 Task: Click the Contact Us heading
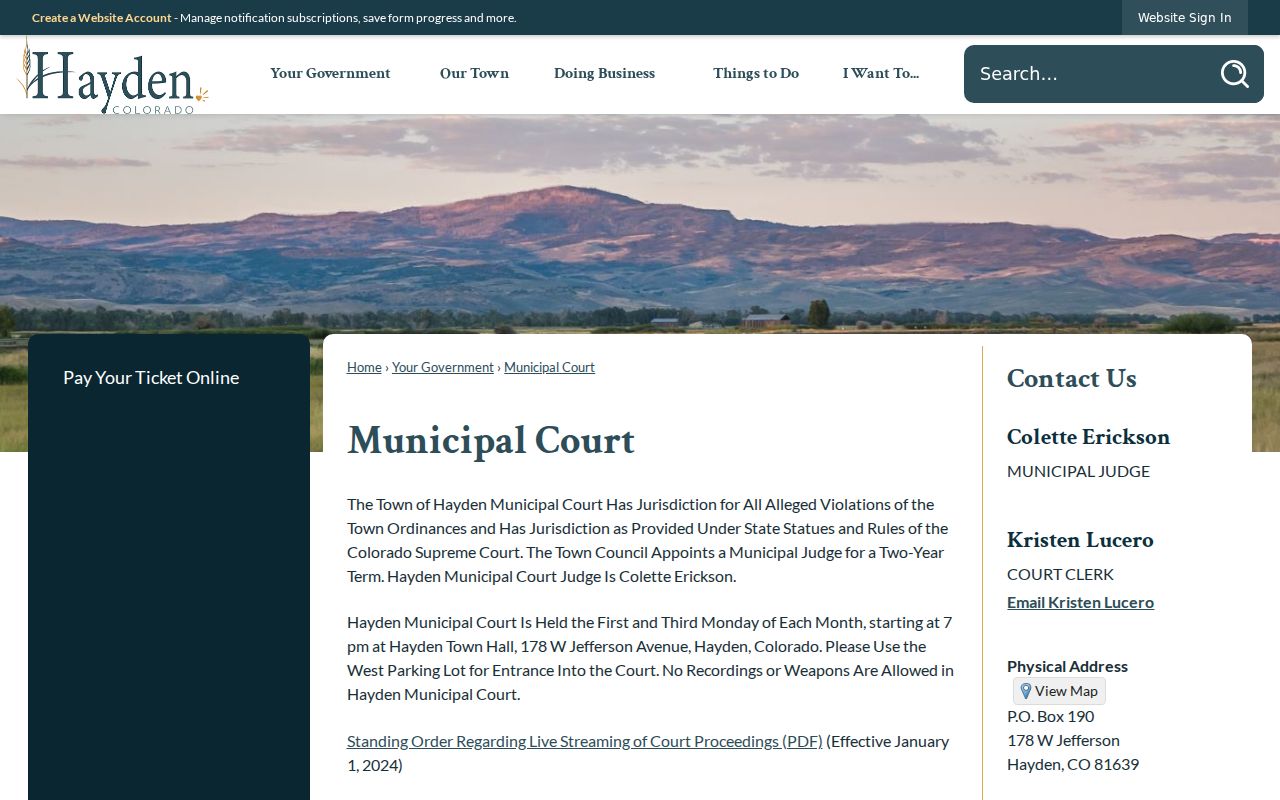tap(1072, 378)
